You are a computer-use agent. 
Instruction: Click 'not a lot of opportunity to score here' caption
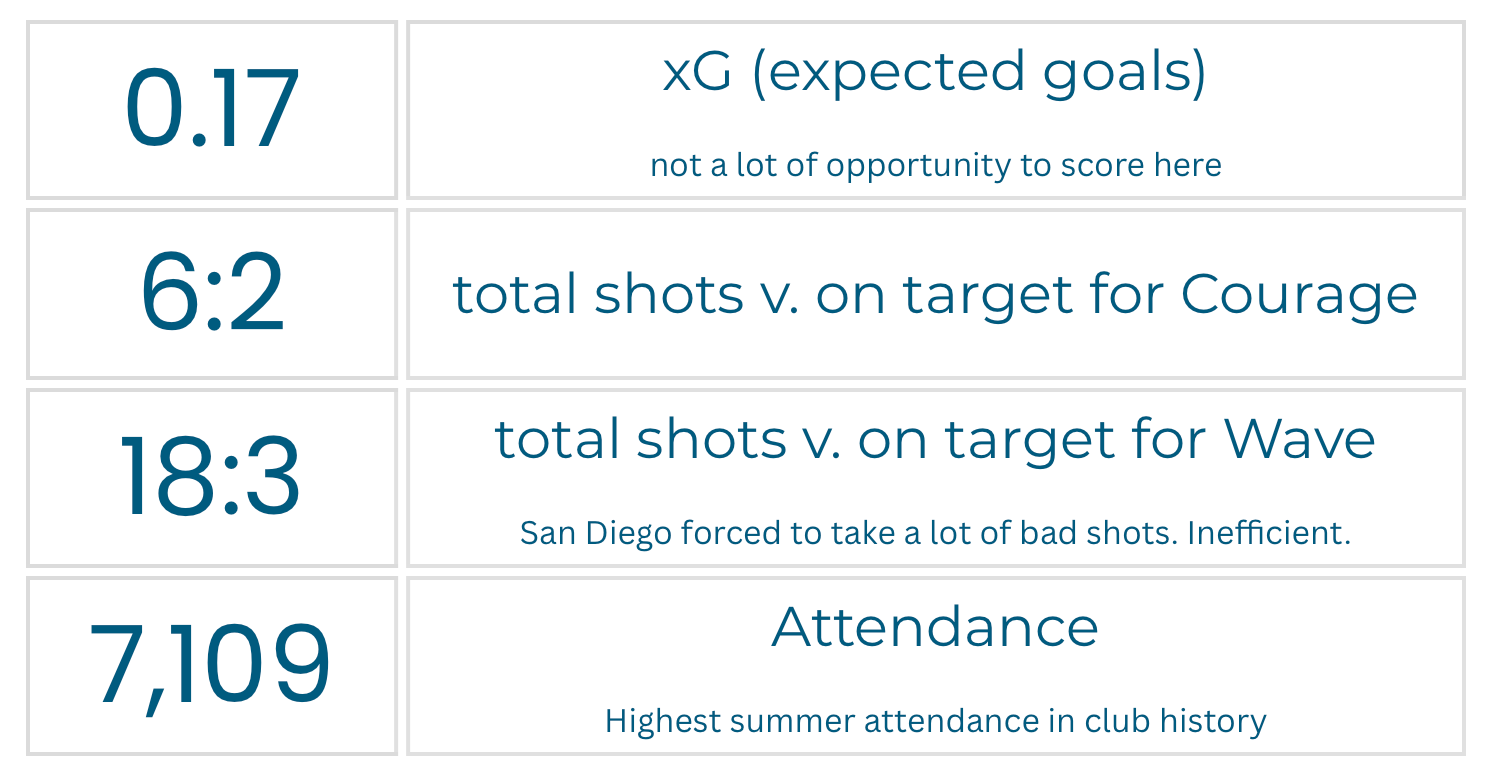[x=935, y=165]
